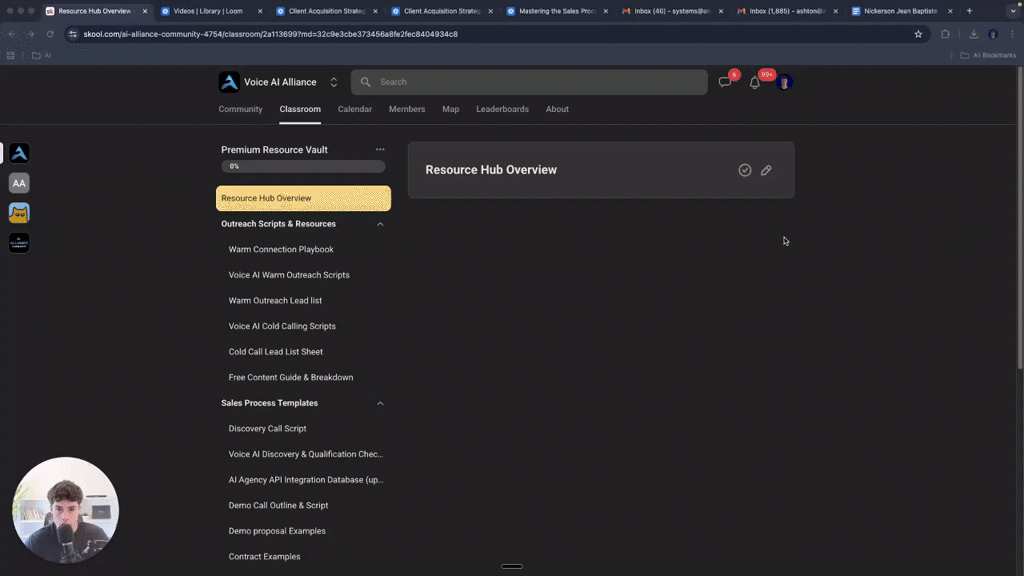Switch to Nickerson Jean Baptiste document tab
Image resolution: width=1024 pixels, height=576 pixels.
pyautogui.click(x=902, y=11)
